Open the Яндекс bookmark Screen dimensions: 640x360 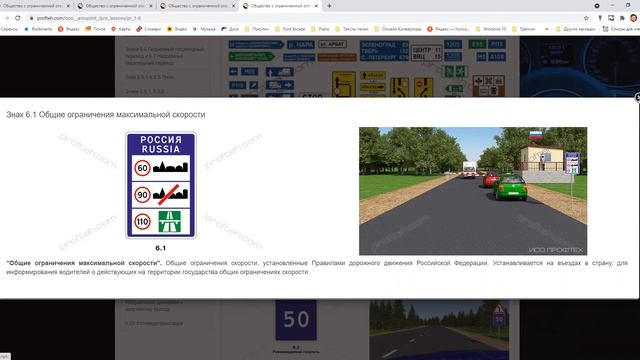(69, 29)
